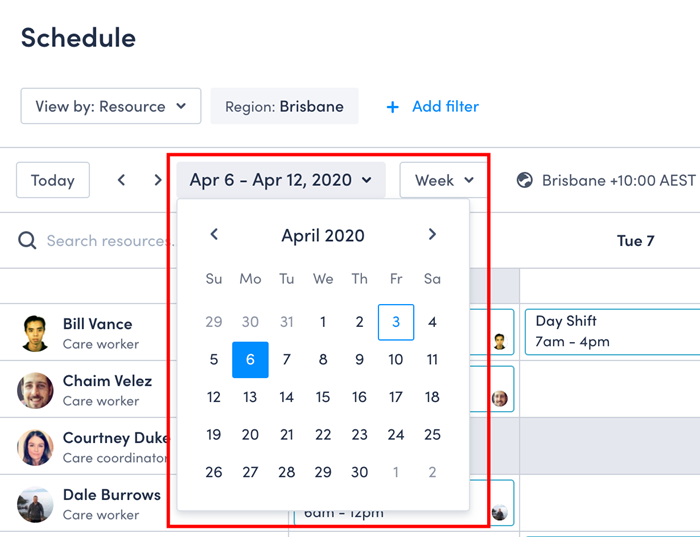Open the View by: Resource dropdown
This screenshot has height=537, width=700.
(x=111, y=106)
